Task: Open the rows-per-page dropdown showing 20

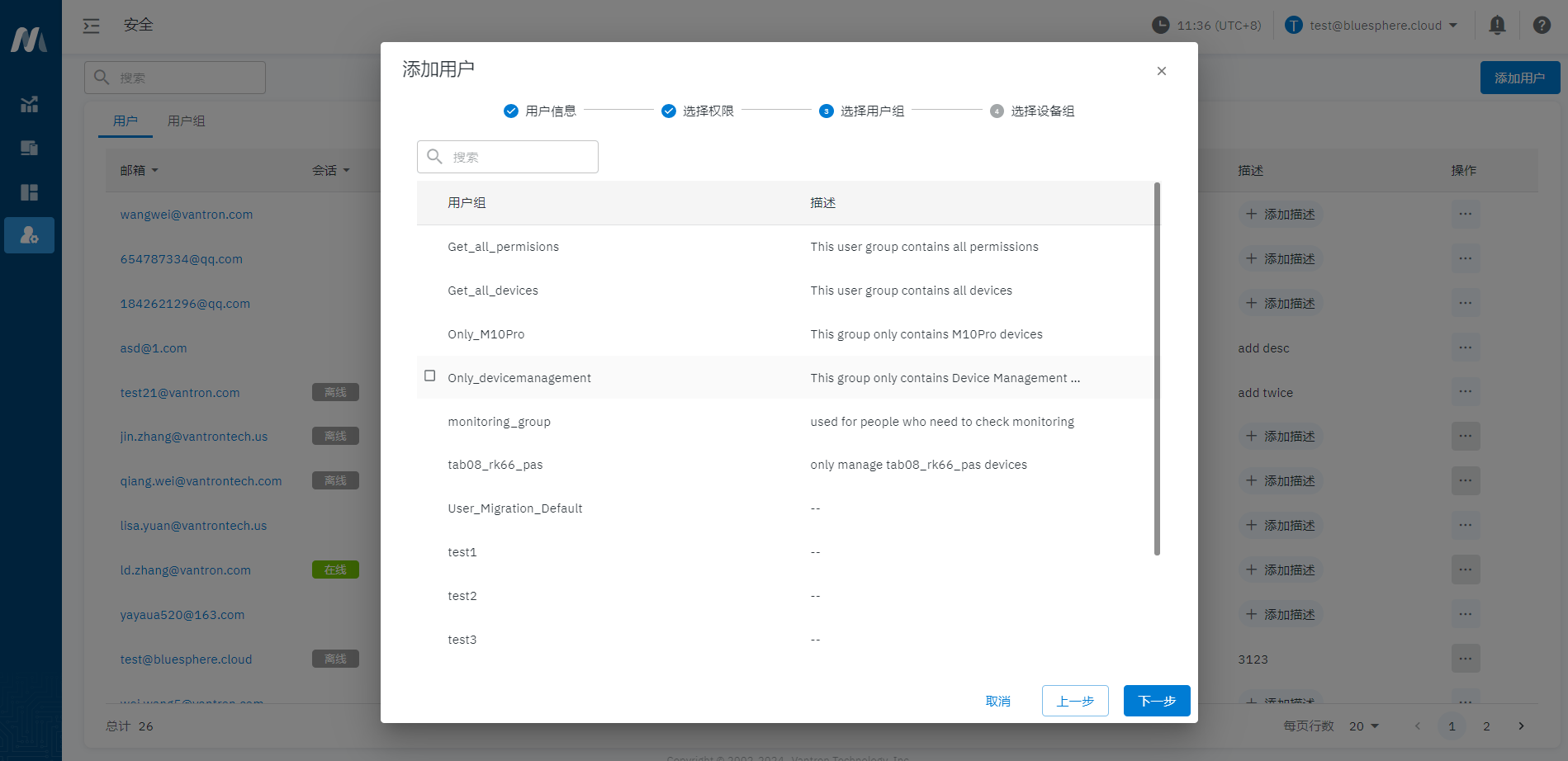Action: (1364, 726)
